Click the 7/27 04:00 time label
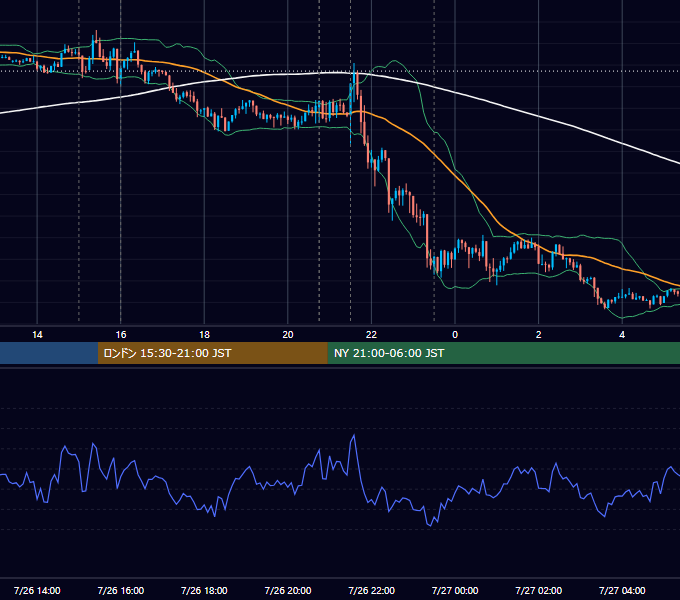This screenshot has height=600, width=680. point(622,590)
